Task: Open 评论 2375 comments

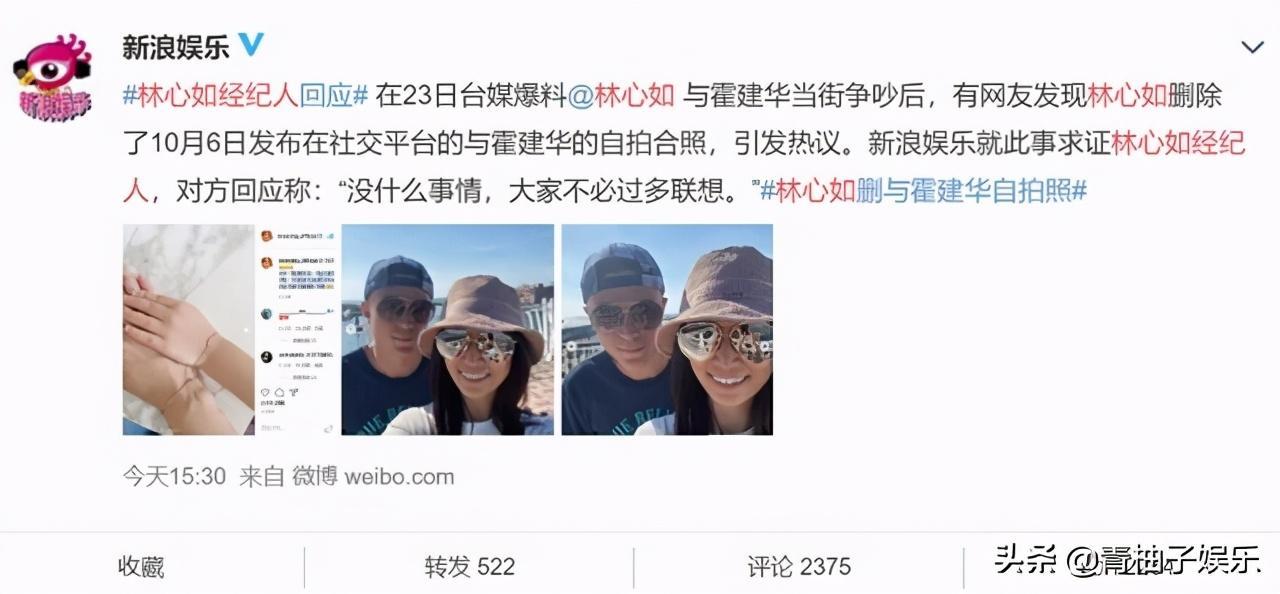Action: click(799, 567)
